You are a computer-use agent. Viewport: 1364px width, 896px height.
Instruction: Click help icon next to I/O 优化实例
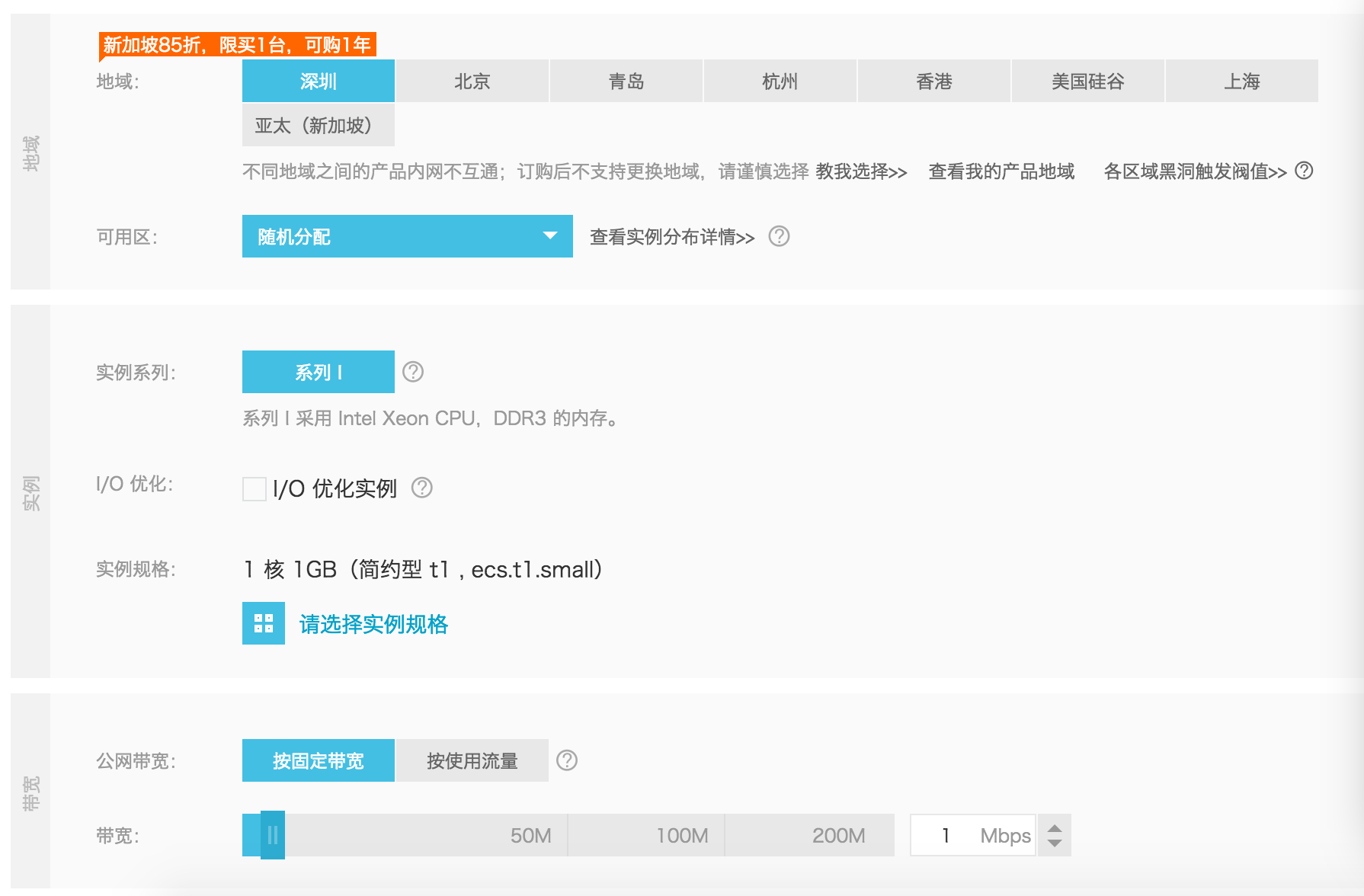coord(422,488)
